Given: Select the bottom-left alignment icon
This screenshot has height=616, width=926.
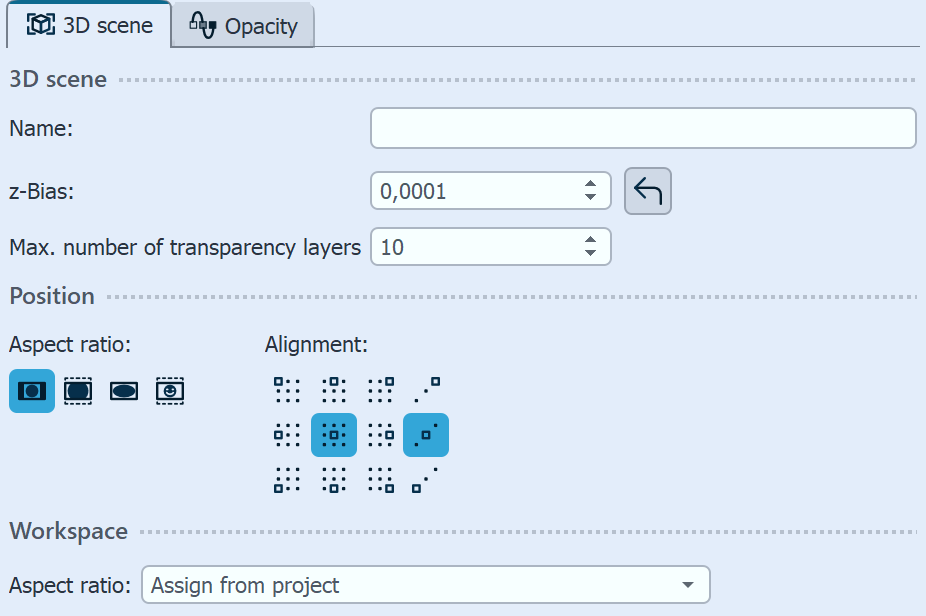Looking at the screenshot, I should pos(287,481).
